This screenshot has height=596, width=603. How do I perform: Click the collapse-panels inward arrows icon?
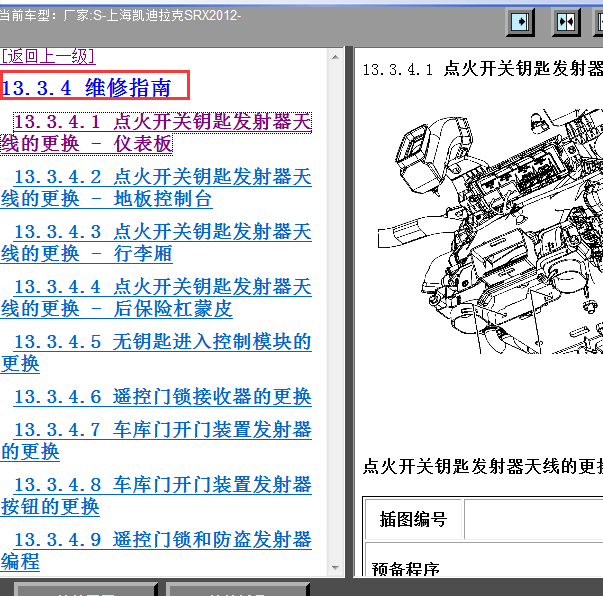pos(566,22)
